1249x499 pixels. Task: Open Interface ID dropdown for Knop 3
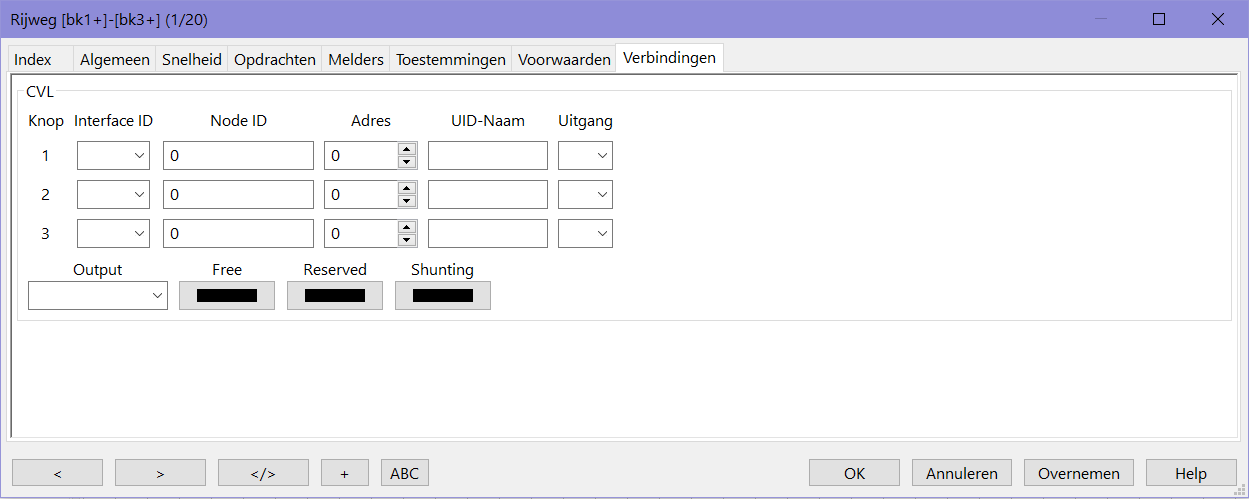(113, 234)
